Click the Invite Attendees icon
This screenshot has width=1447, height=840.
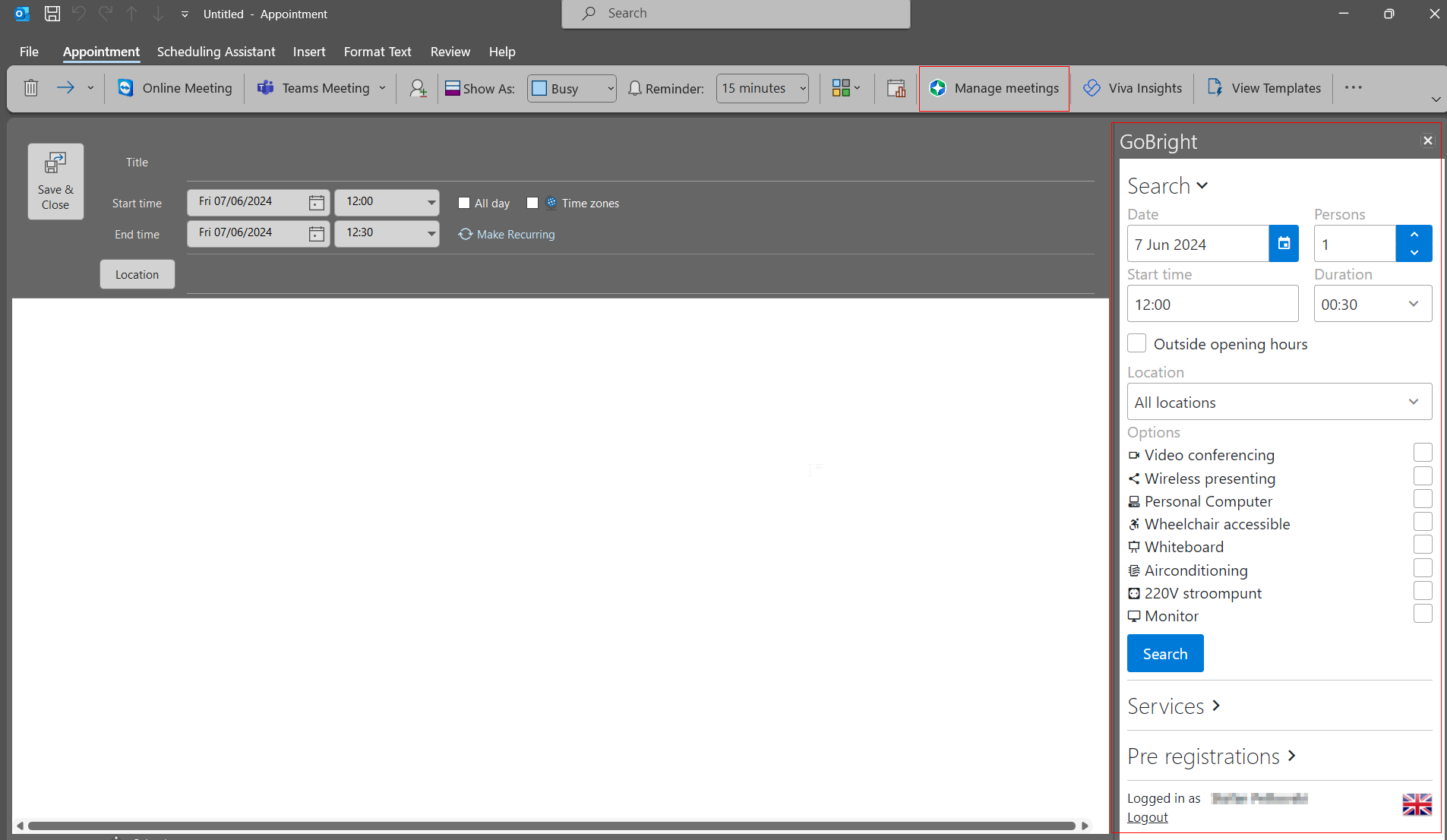(x=418, y=88)
